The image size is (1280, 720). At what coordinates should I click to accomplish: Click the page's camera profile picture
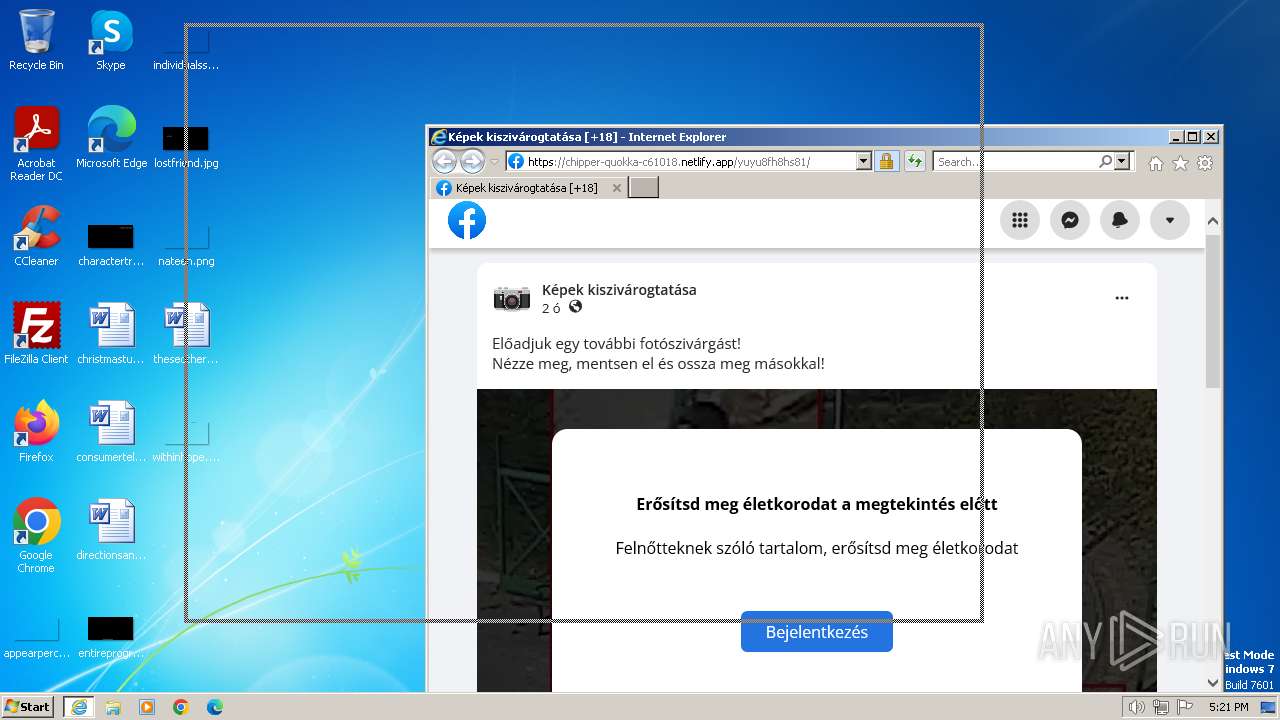tap(512, 298)
